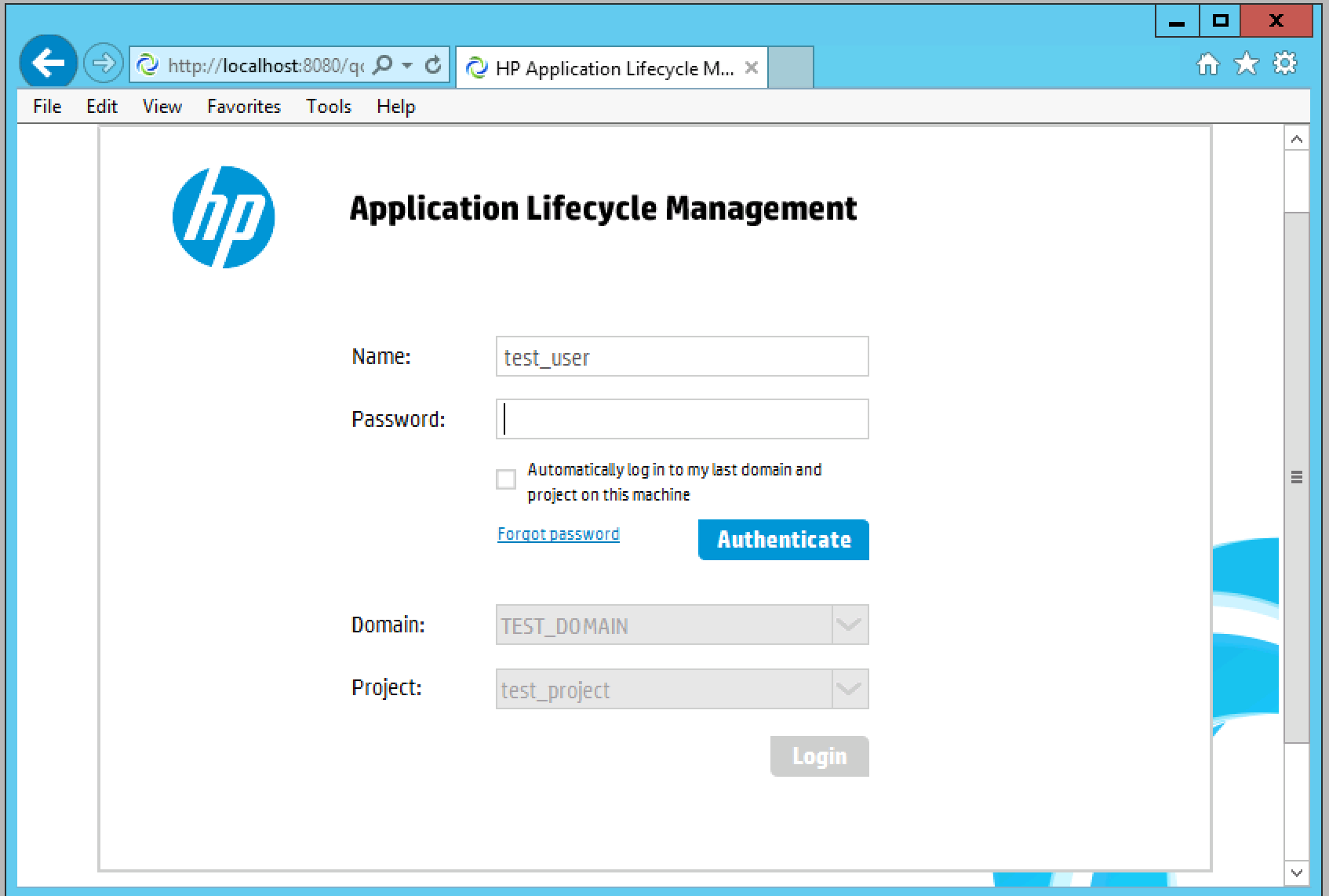Click the scrollbar down arrow
Screen dimensions: 1329x896
(1296, 872)
